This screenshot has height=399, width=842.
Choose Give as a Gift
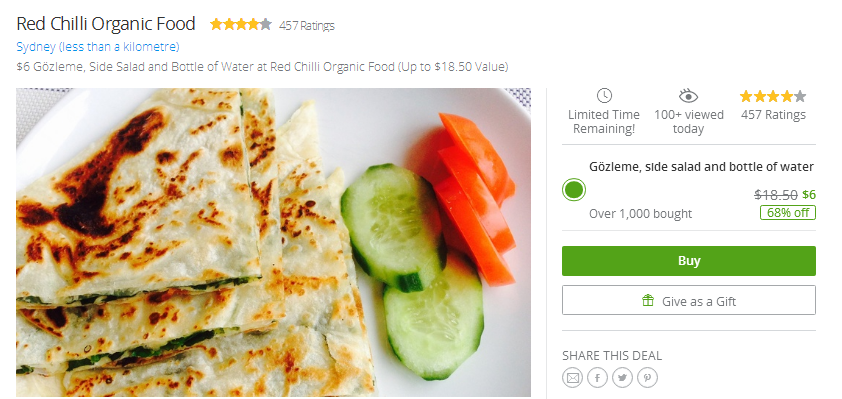(689, 300)
